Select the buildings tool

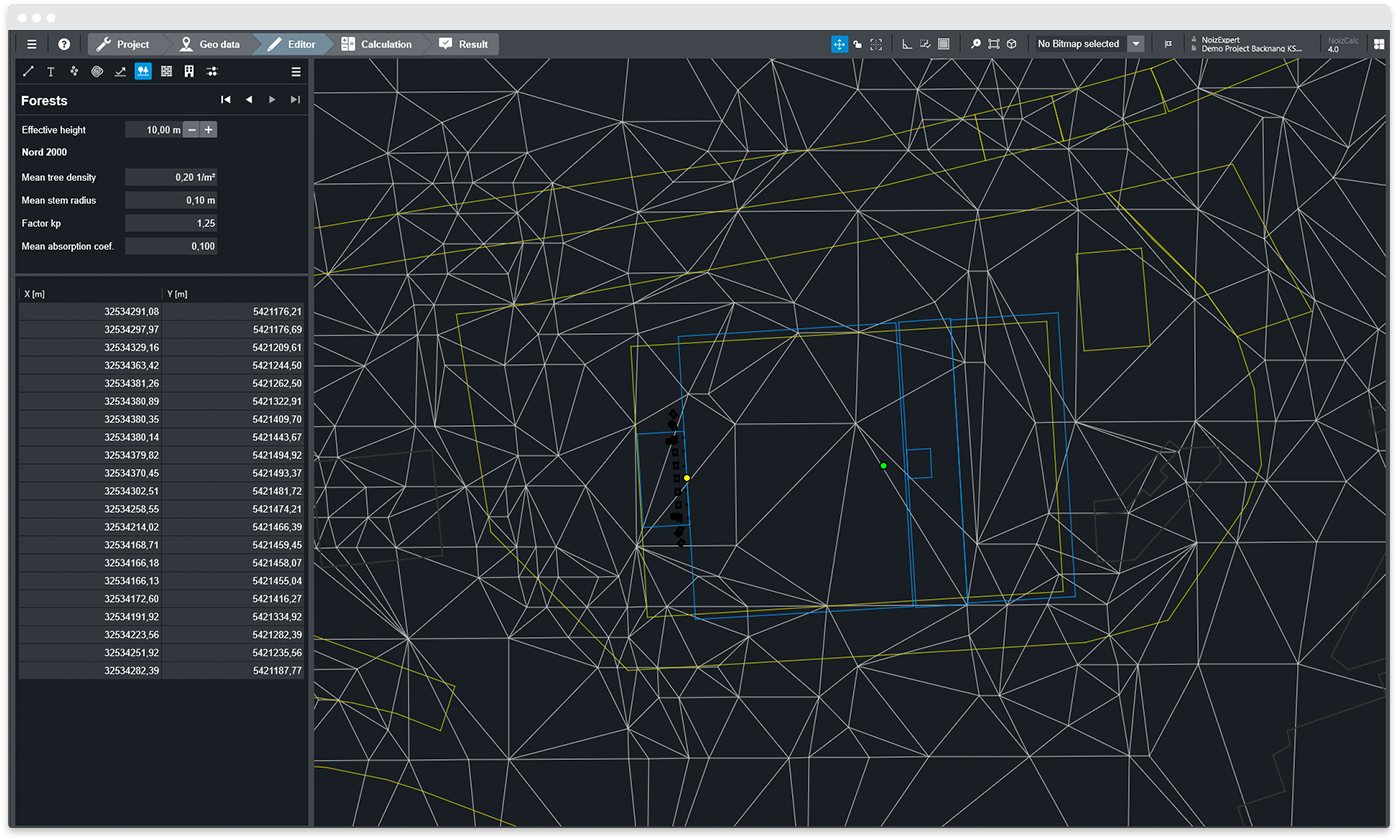189,71
